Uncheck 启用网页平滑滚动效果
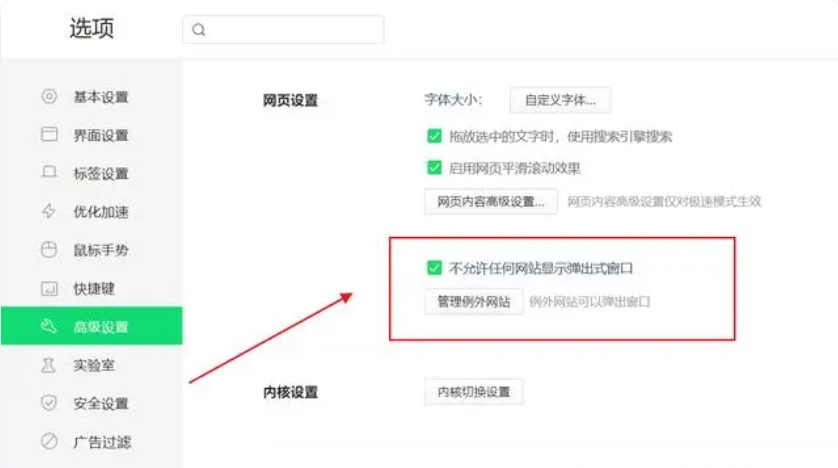This screenshot has height=468, width=838. pyautogui.click(x=434, y=168)
